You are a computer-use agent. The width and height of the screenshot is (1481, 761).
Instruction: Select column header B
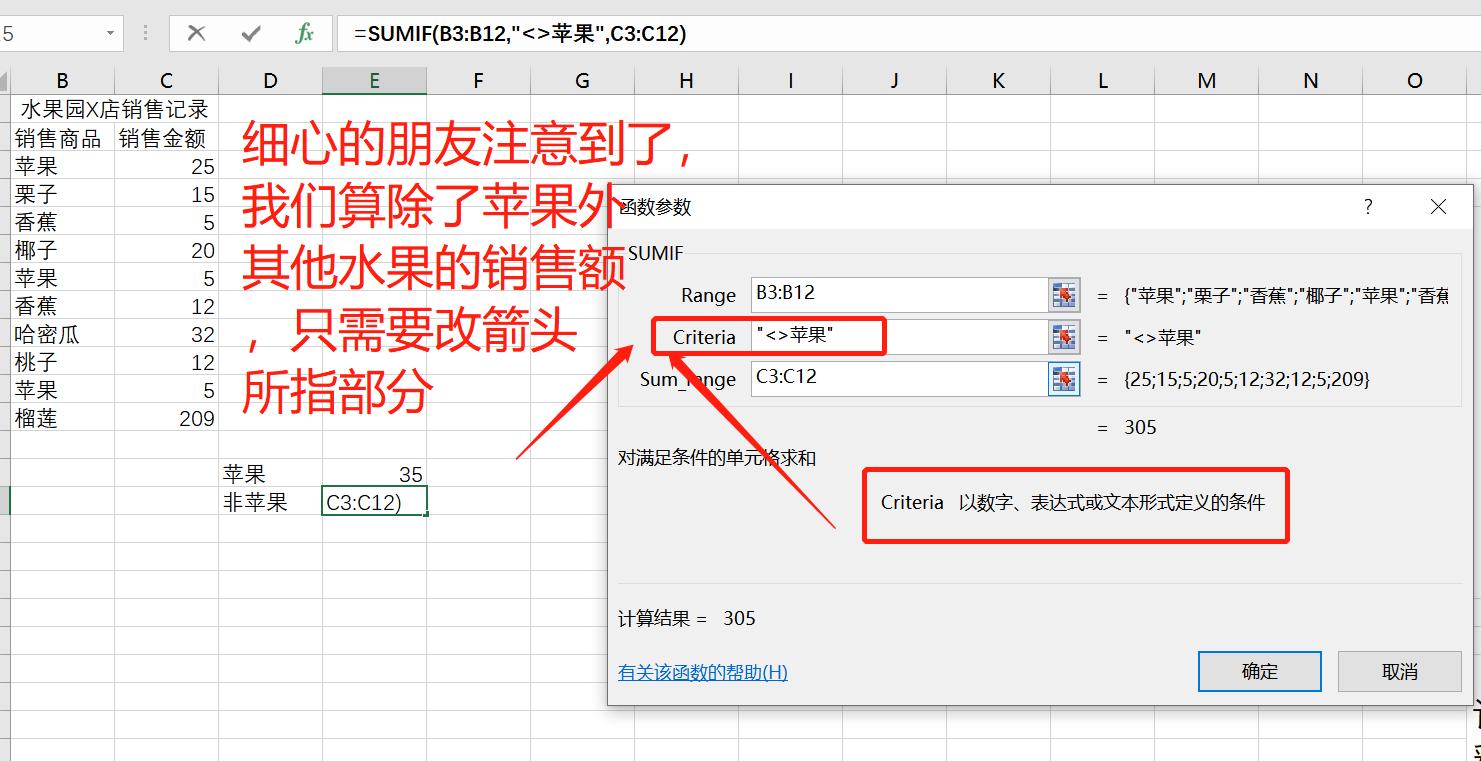pyautogui.click(x=62, y=80)
